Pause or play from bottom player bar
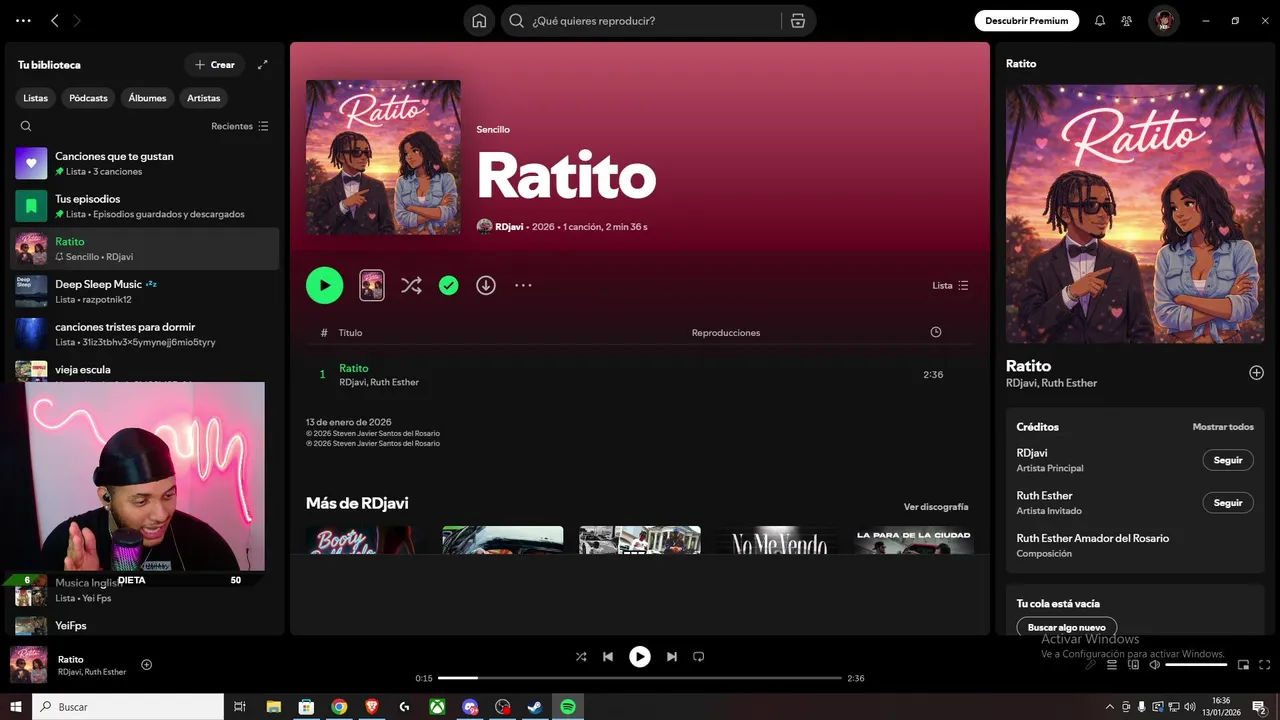 click(640, 657)
